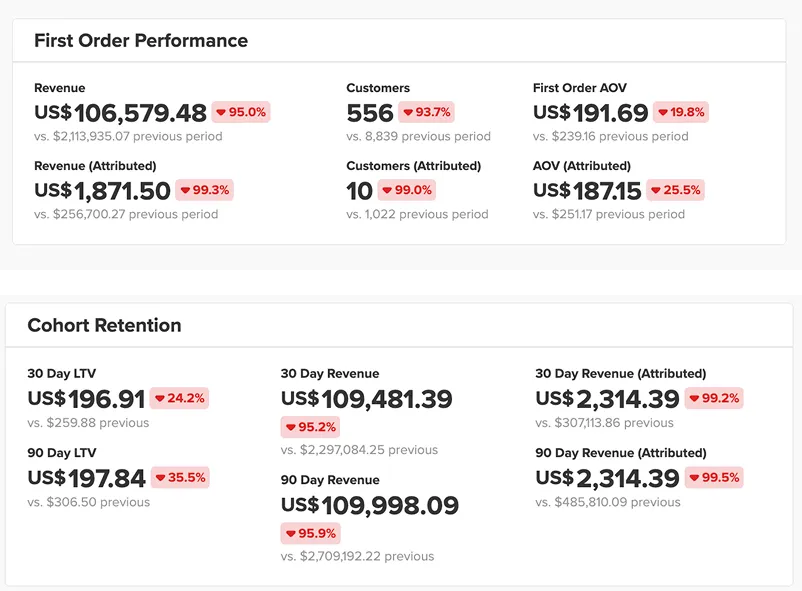Click the 99.2% badge for 30 Day Revenue (Attributed)
802x591 pixels.
(x=714, y=399)
